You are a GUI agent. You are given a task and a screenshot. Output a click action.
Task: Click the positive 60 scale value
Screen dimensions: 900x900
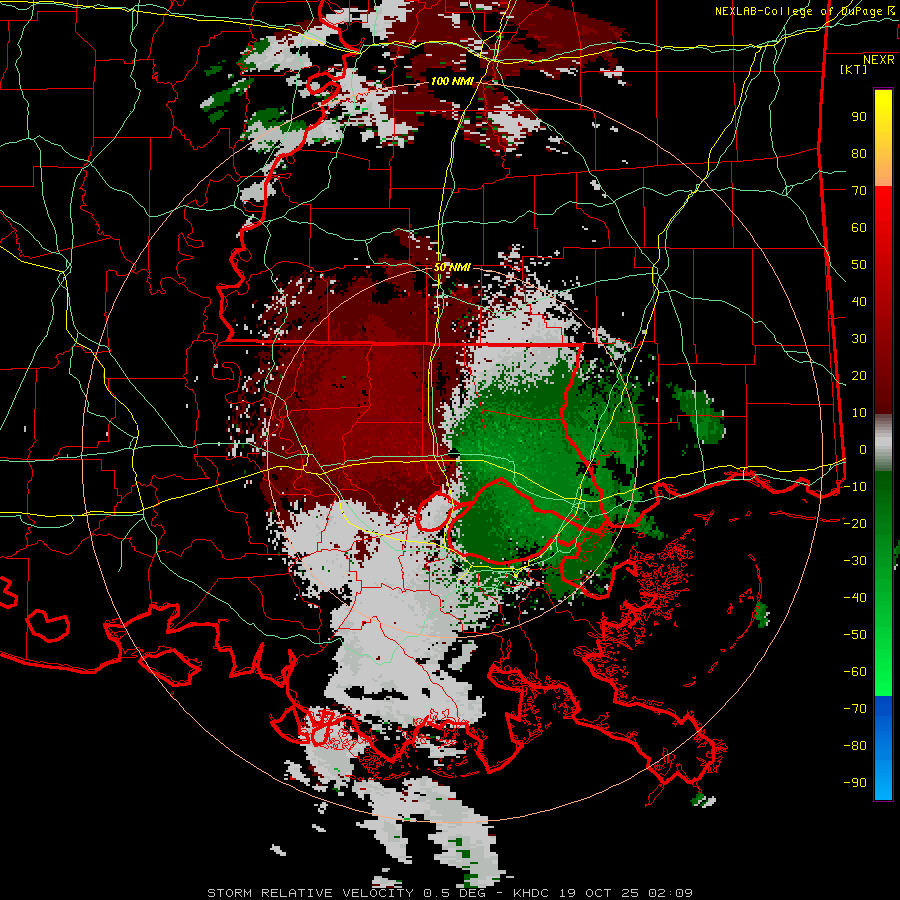click(859, 227)
